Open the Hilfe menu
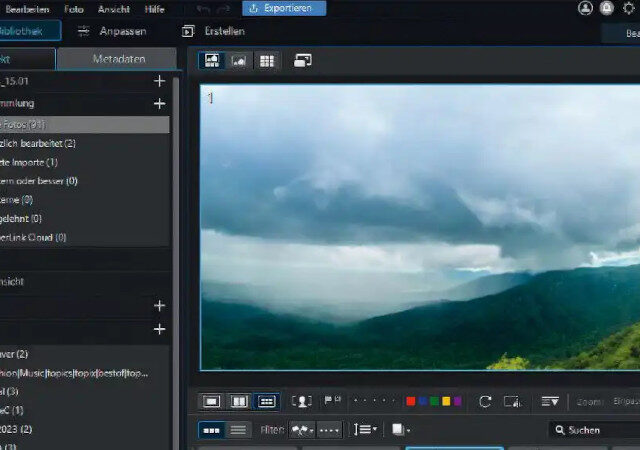The width and height of the screenshot is (640, 450). coord(154,9)
